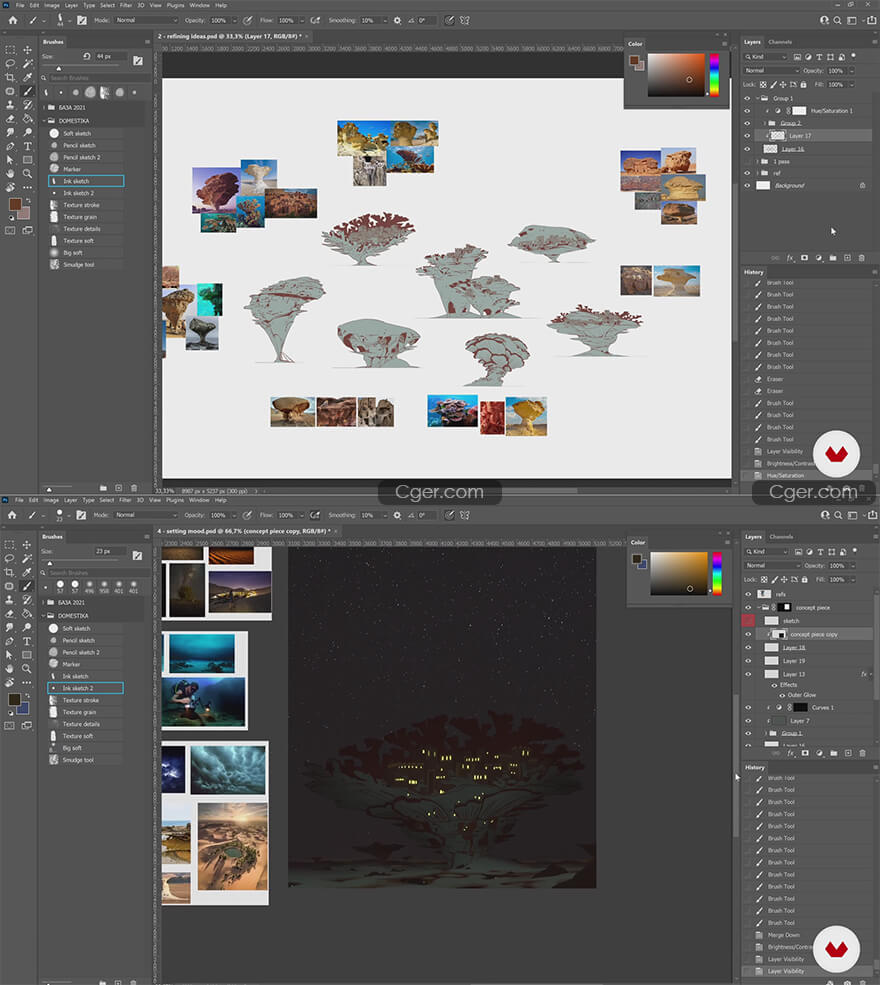Select the '2 - refining ideas.psd' document tab

pyautogui.click(x=230, y=37)
